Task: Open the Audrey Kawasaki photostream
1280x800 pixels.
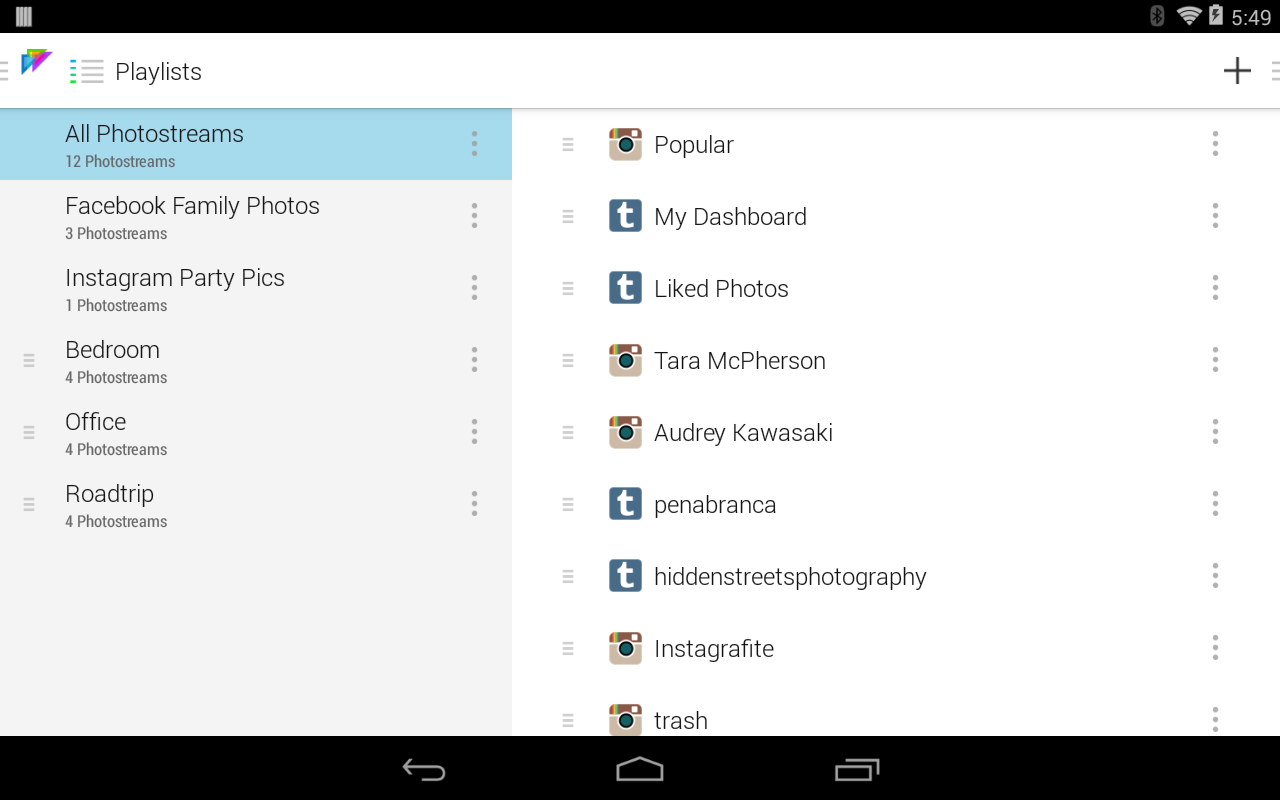Action: (743, 432)
